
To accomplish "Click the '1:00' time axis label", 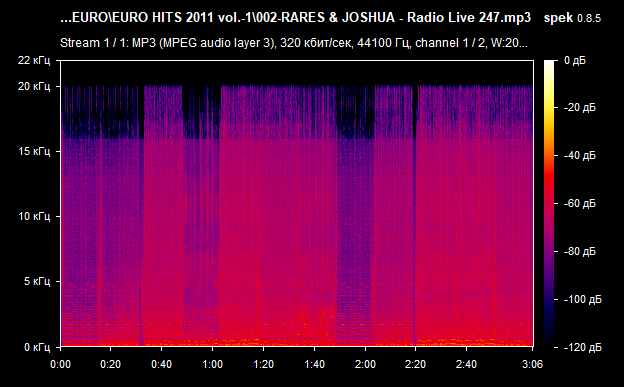I will (213, 364).
